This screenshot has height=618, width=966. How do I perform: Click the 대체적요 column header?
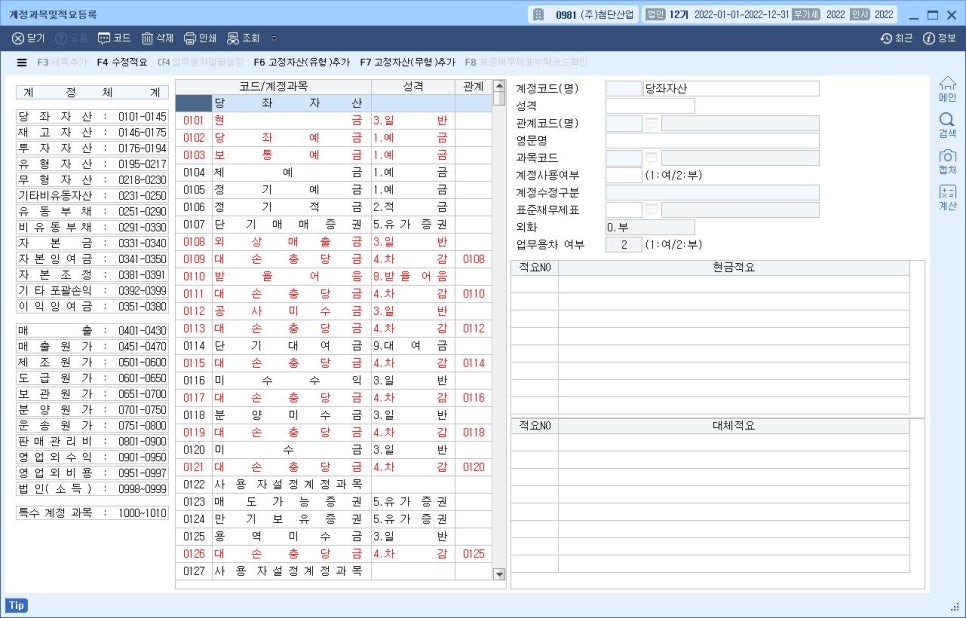(734, 426)
